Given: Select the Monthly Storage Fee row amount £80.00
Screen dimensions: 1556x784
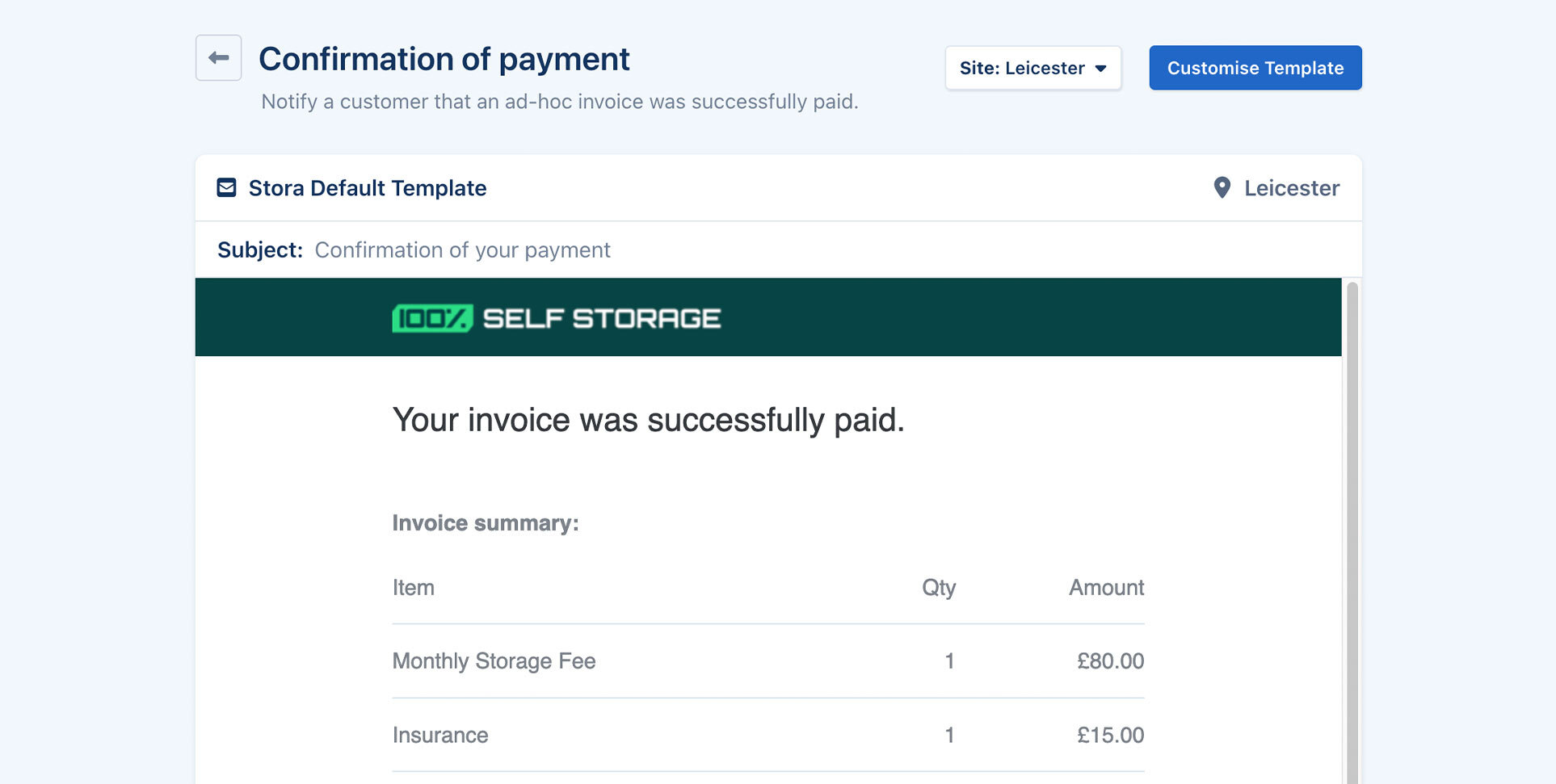Looking at the screenshot, I should pos(1111,660).
